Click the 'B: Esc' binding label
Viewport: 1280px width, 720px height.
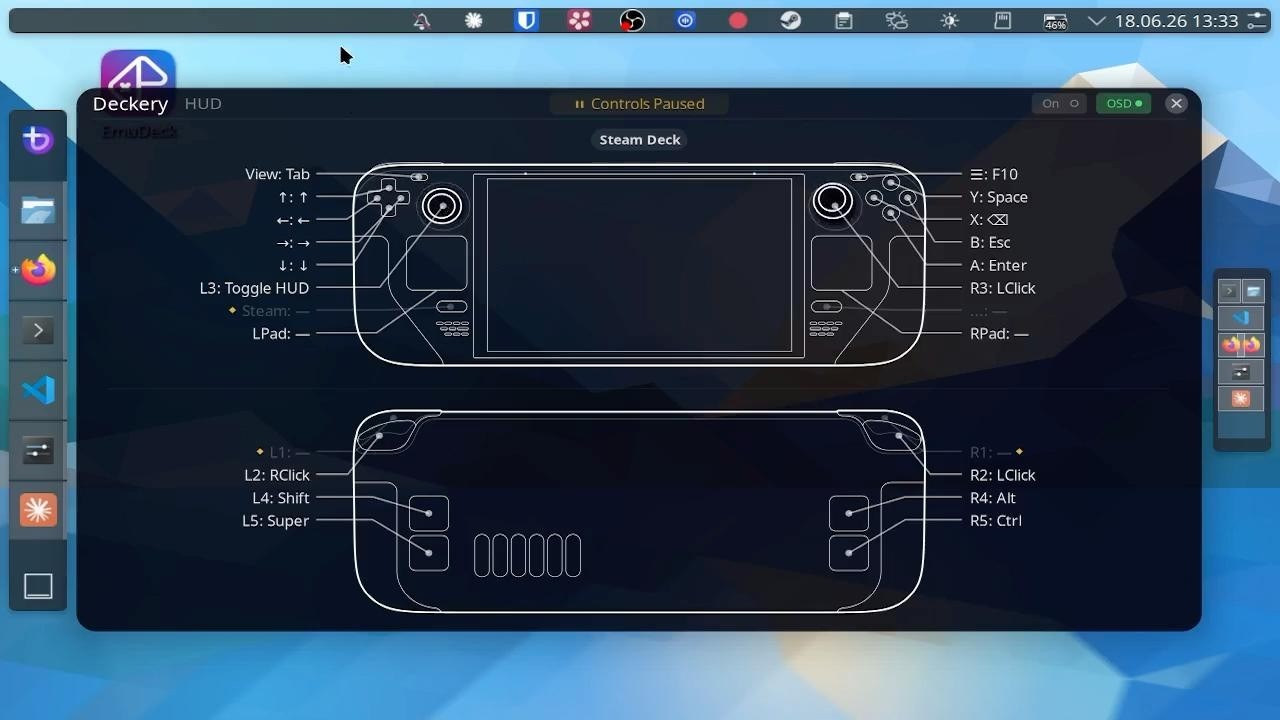[x=990, y=242]
